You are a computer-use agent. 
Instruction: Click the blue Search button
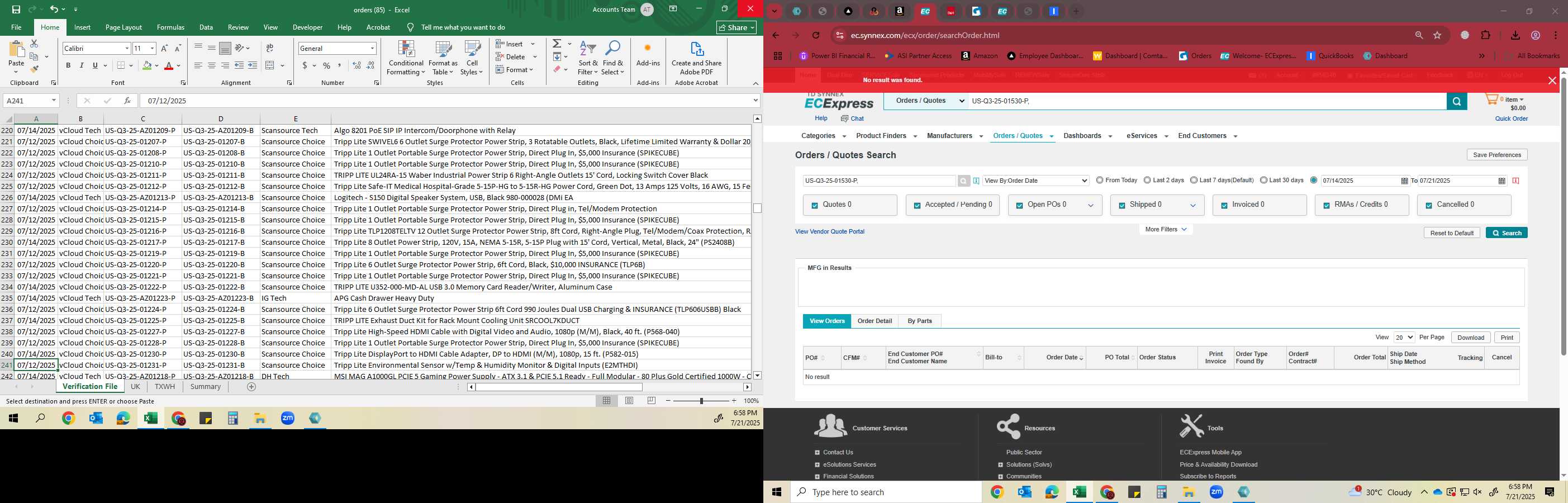(x=1507, y=233)
